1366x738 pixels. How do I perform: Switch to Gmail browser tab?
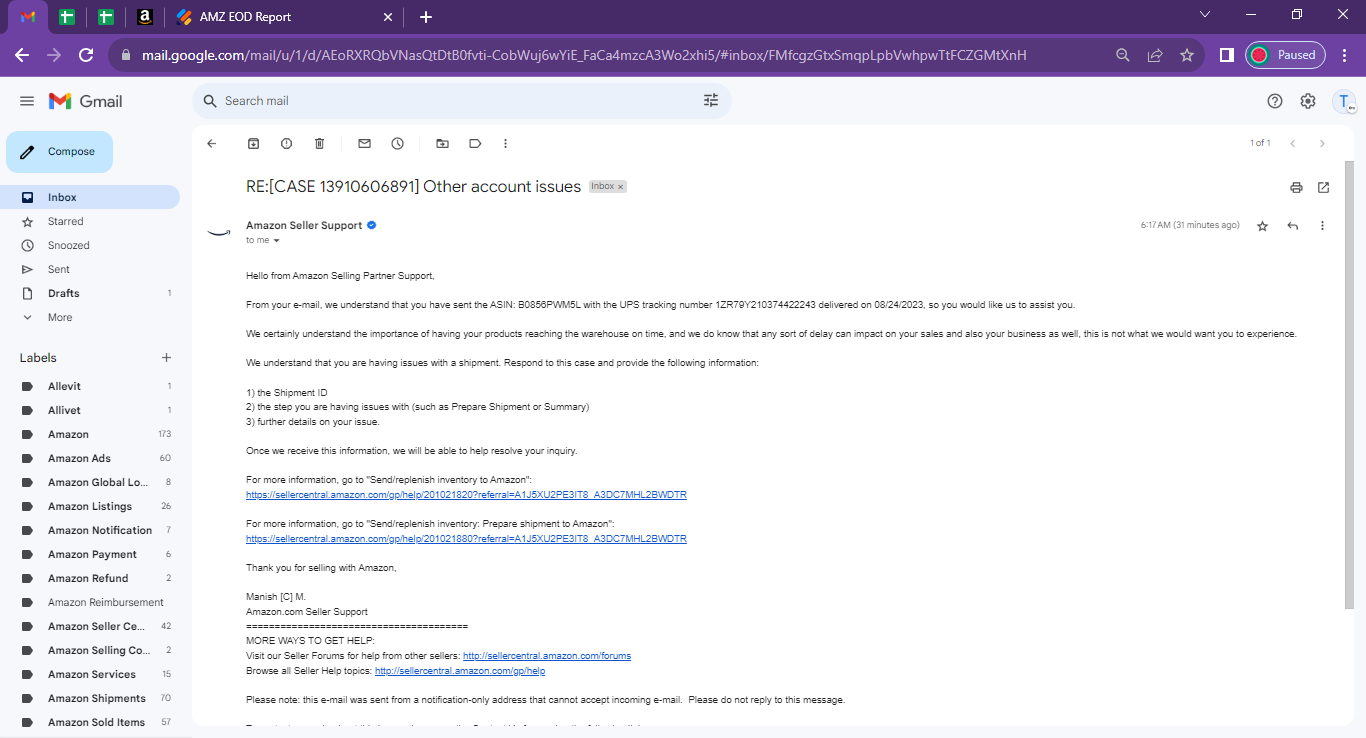[x=28, y=17]
